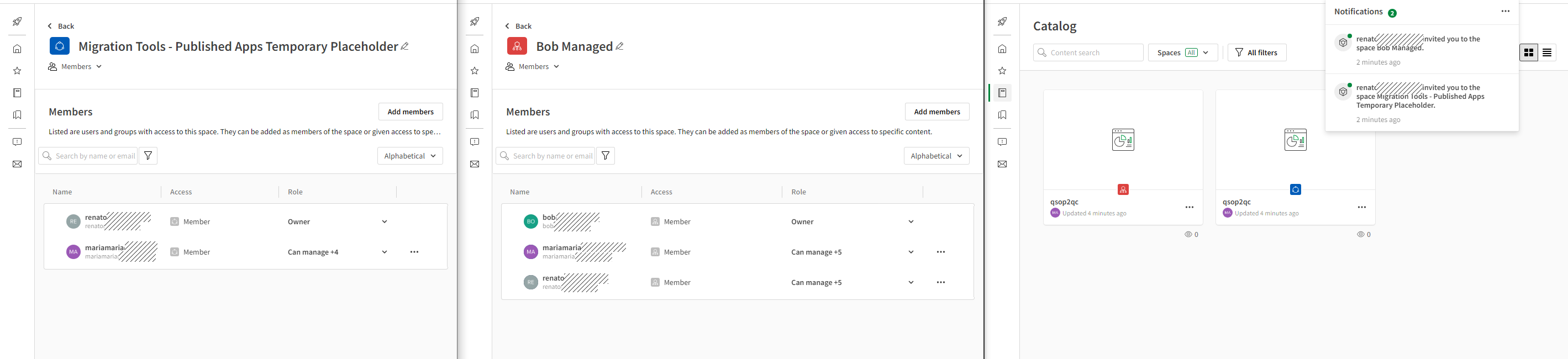
Task: Go Back from Migration Tools space
Action: 61,26
